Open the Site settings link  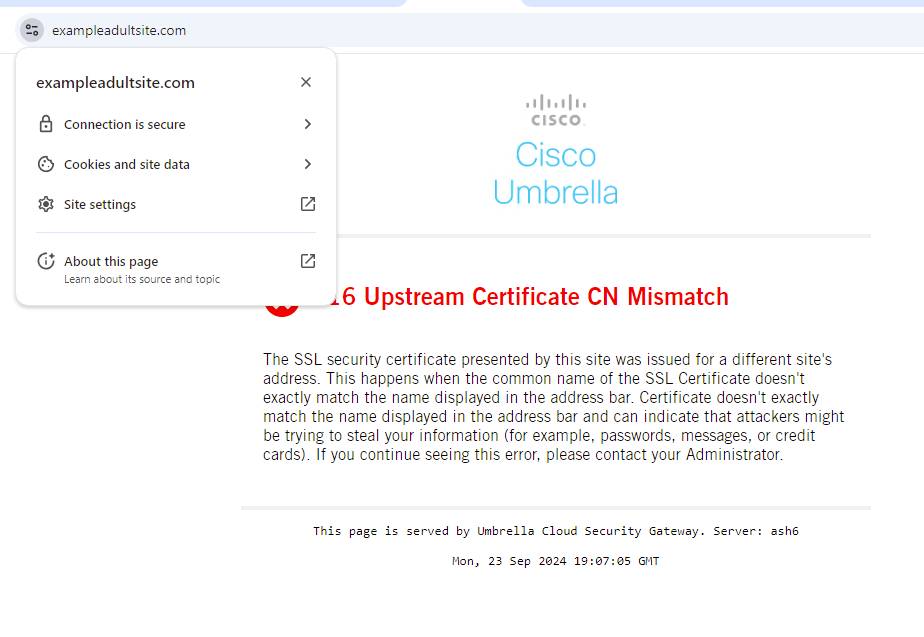coord(100,204)
